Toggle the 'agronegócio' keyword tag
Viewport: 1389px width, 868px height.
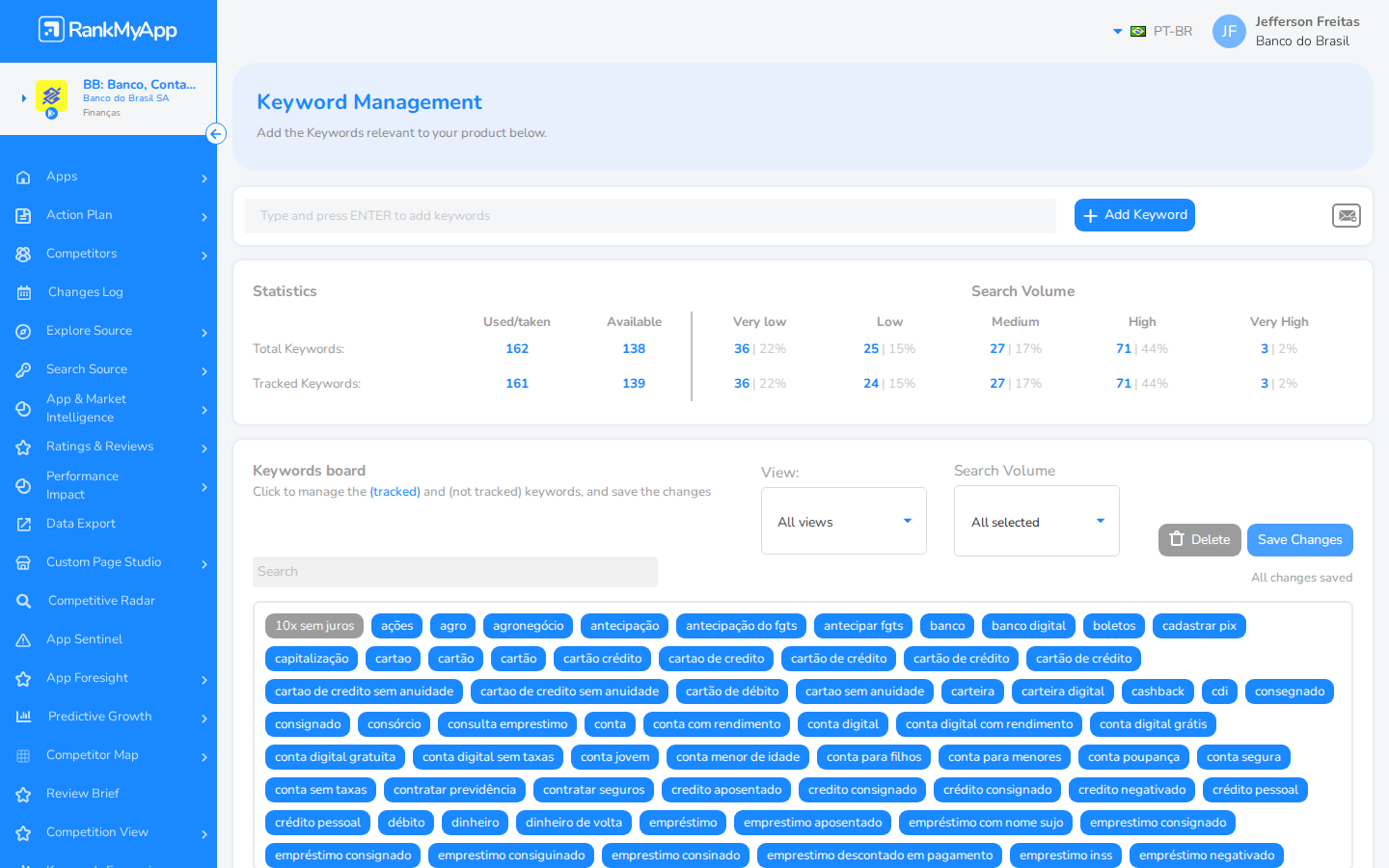point(528,626)
